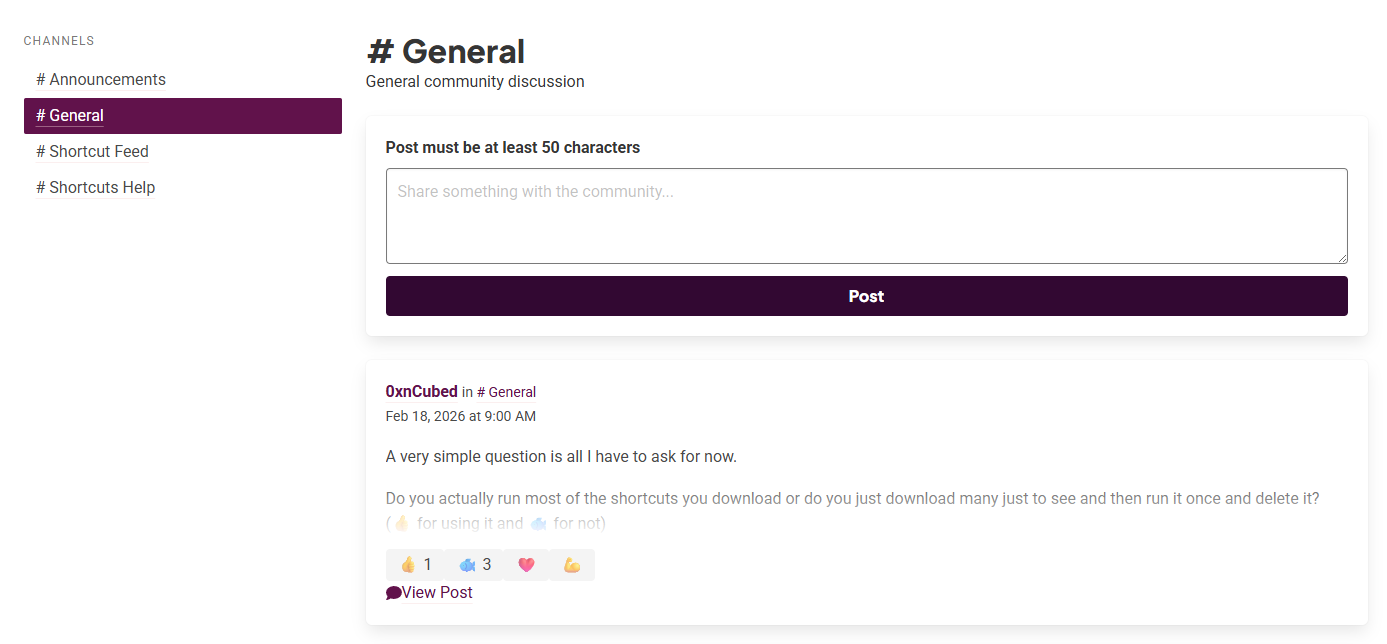Focus the "Share something with the community" text box
Screen dimensions: 1387x644
(x=866, y=216)
